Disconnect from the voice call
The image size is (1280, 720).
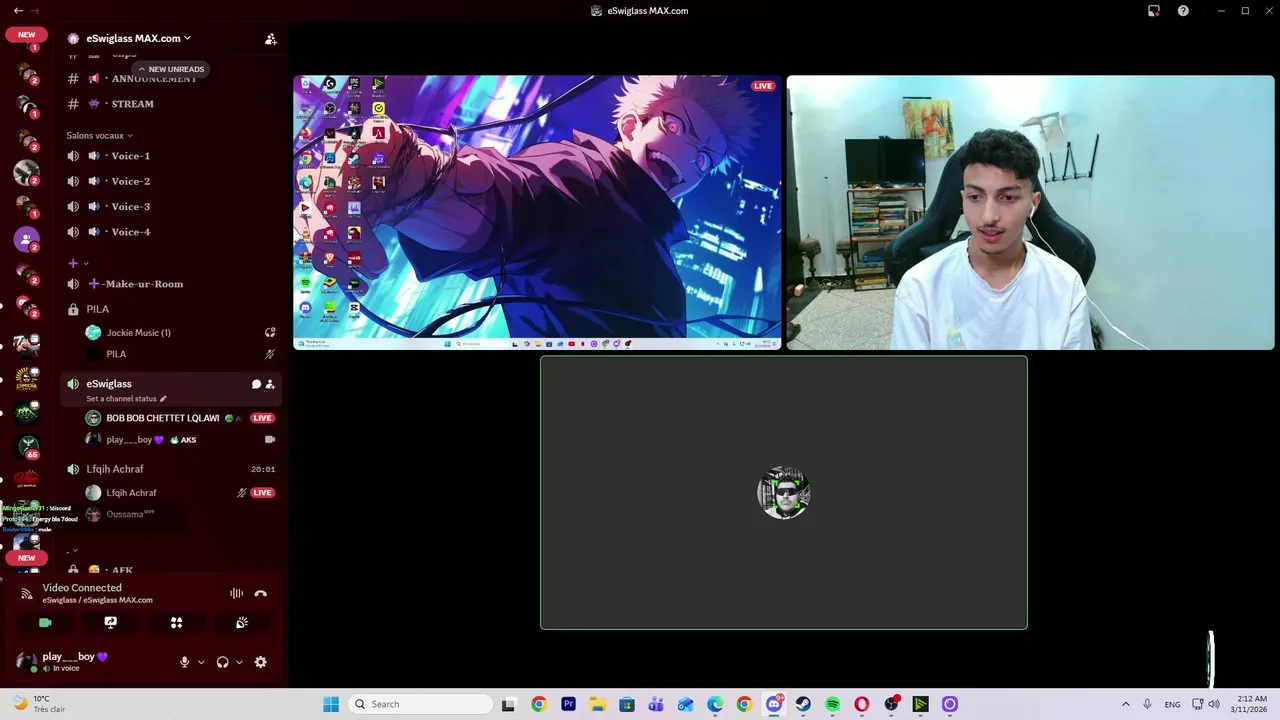pos(261,593)
